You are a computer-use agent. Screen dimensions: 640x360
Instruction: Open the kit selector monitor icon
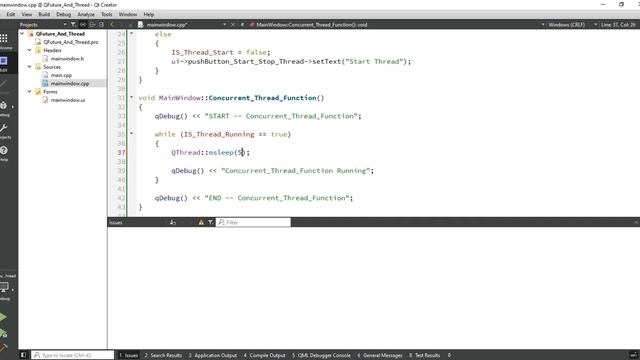4,287
